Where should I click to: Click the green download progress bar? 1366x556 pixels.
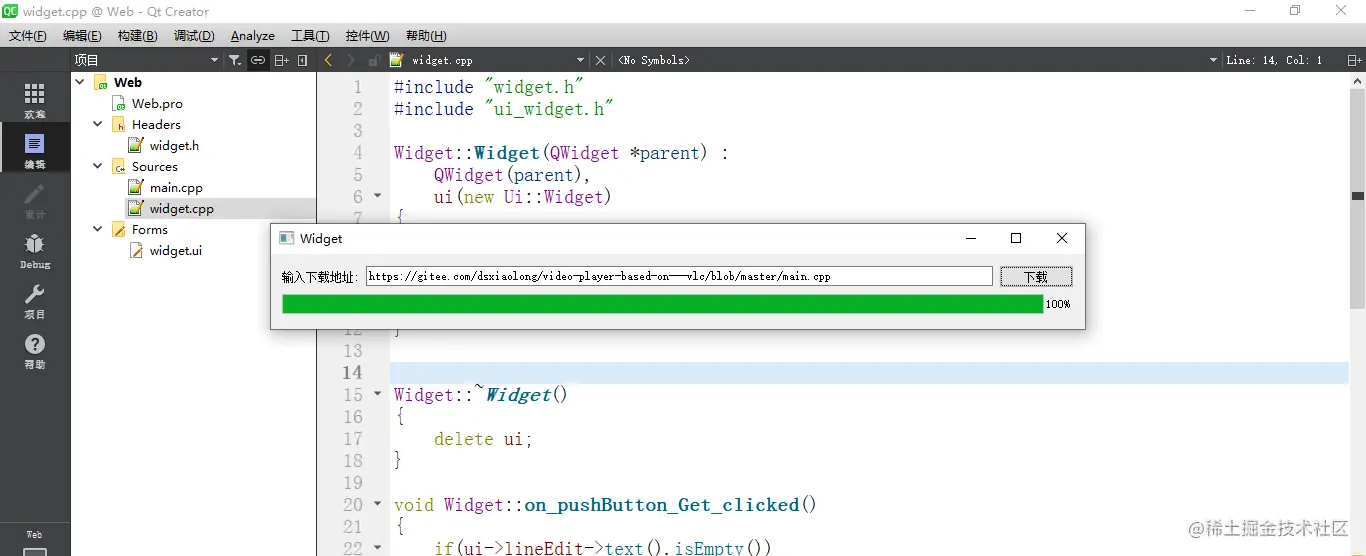coord(662,304)
